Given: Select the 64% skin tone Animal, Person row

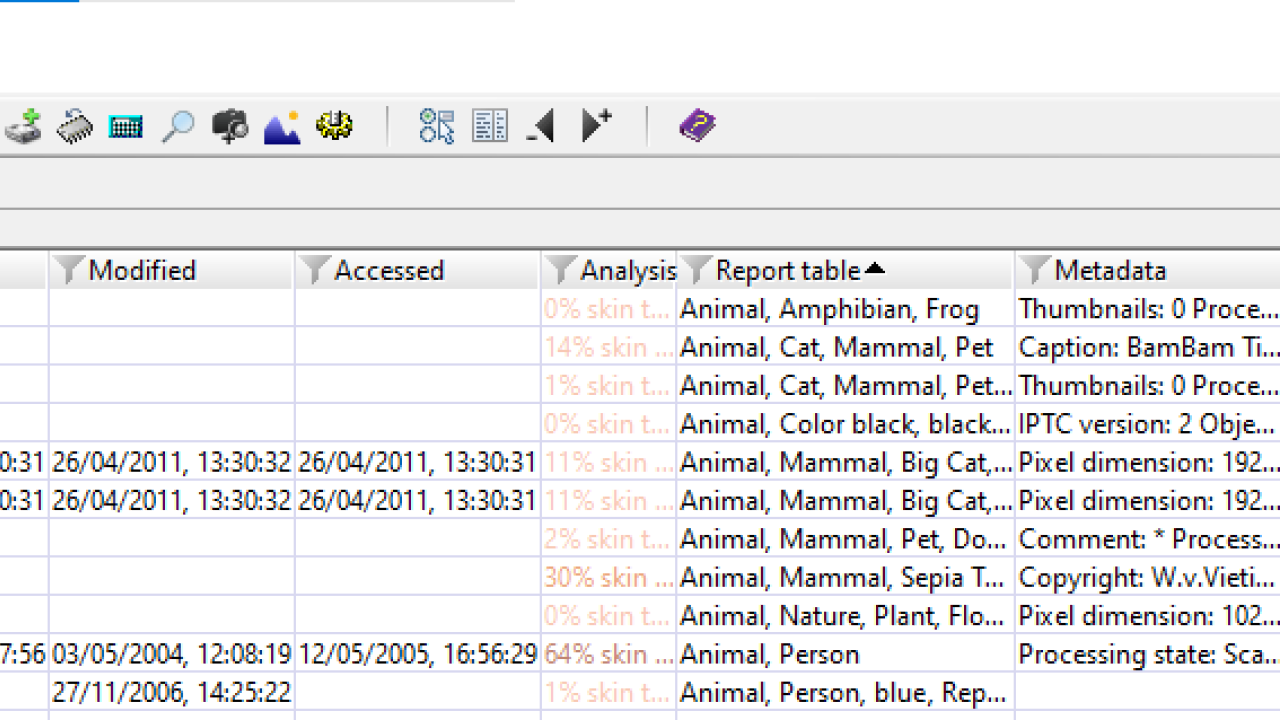Looking at the screenshot, I should [x=769, y=655].
